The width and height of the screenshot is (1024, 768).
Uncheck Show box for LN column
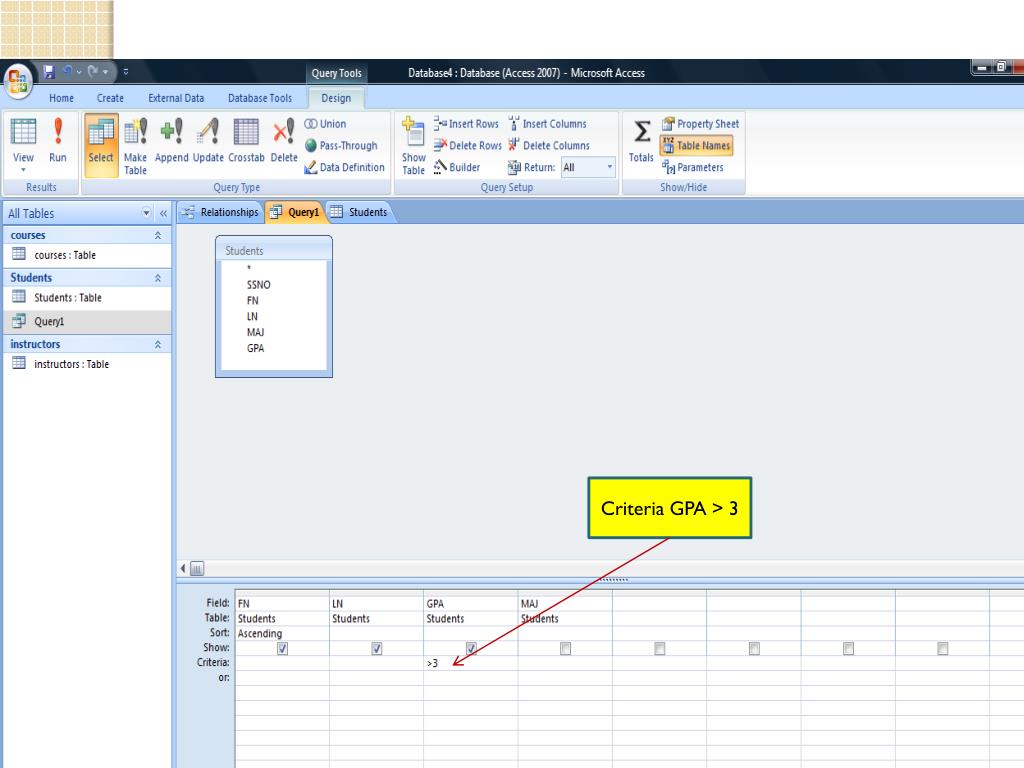pos(377,648)
